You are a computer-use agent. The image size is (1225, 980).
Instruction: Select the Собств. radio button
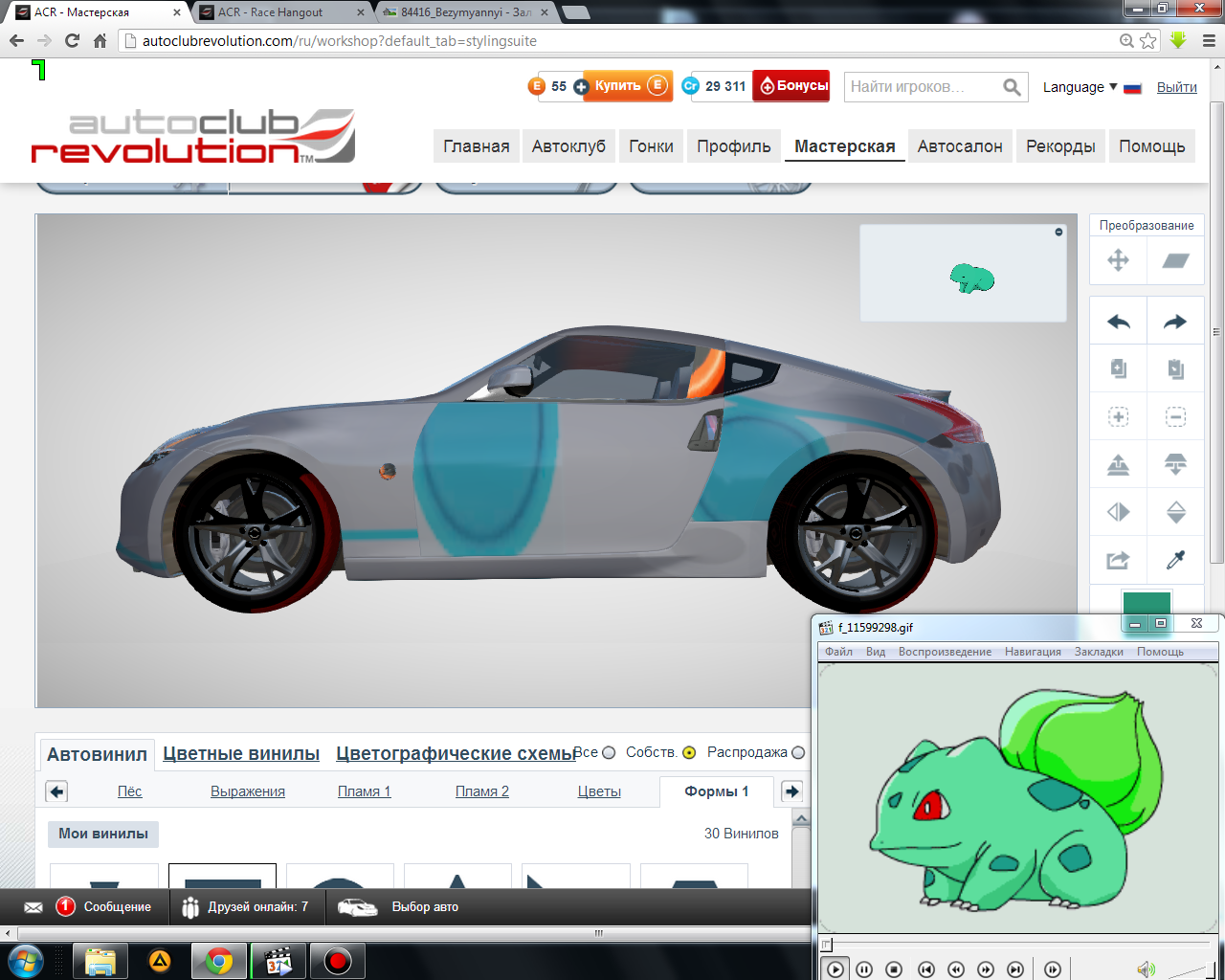point(689,753)
